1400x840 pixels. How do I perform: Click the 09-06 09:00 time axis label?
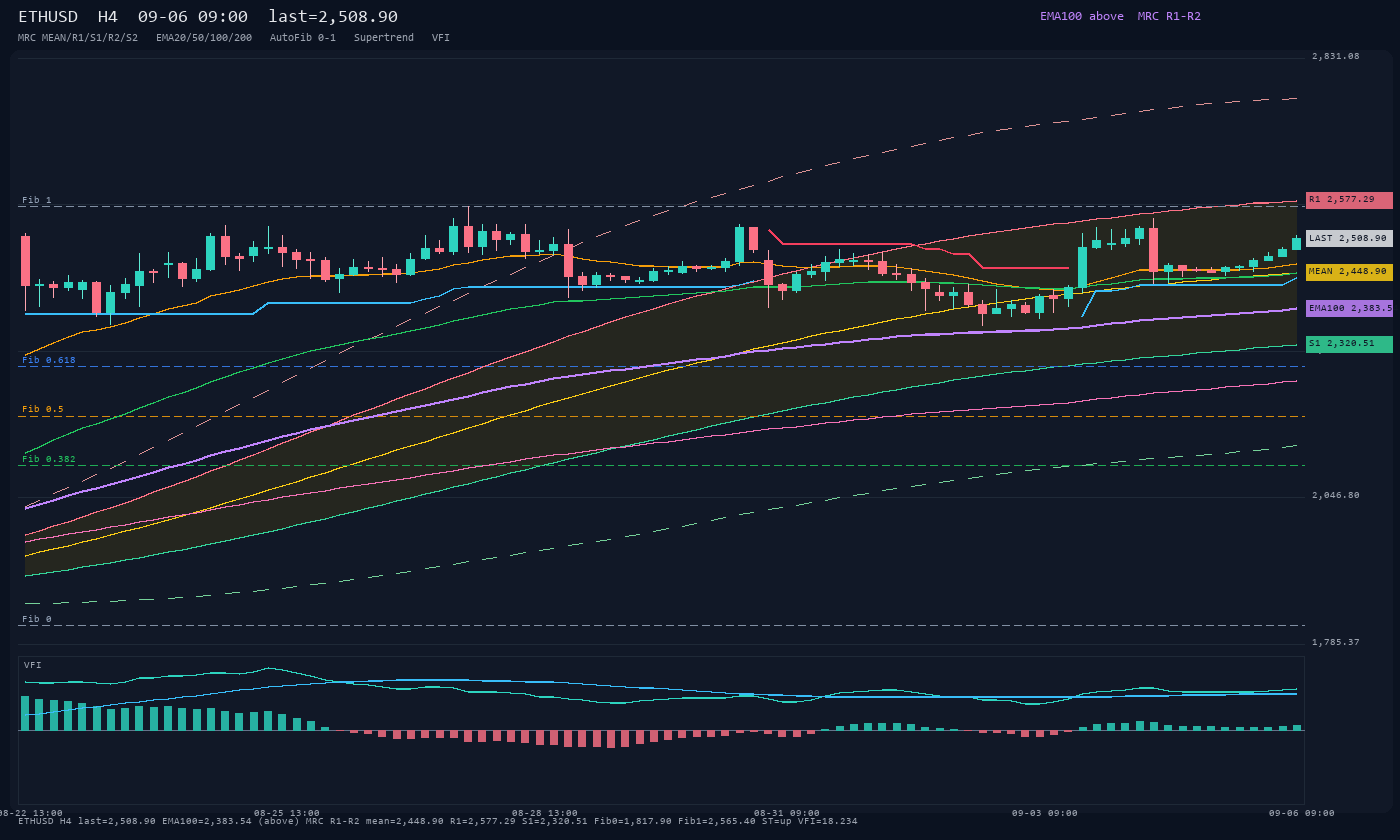(x=1303, y=813)
